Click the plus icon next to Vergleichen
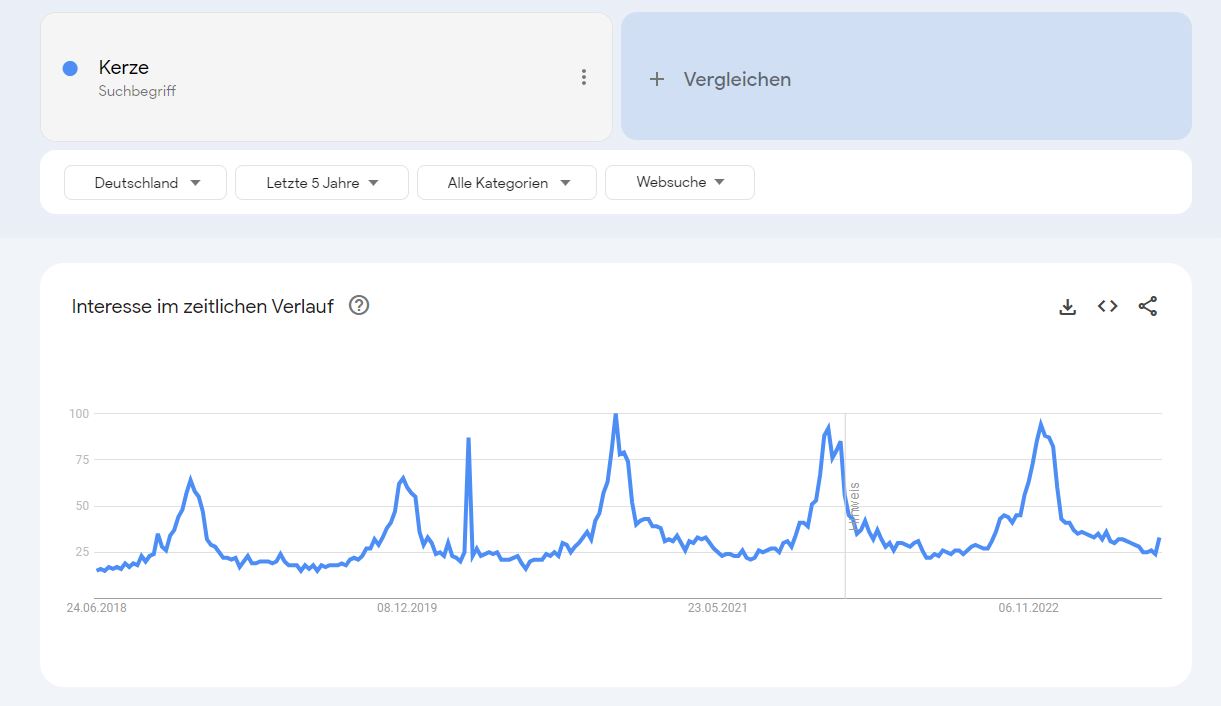The image size is (1221, 706). coord(656,79)
